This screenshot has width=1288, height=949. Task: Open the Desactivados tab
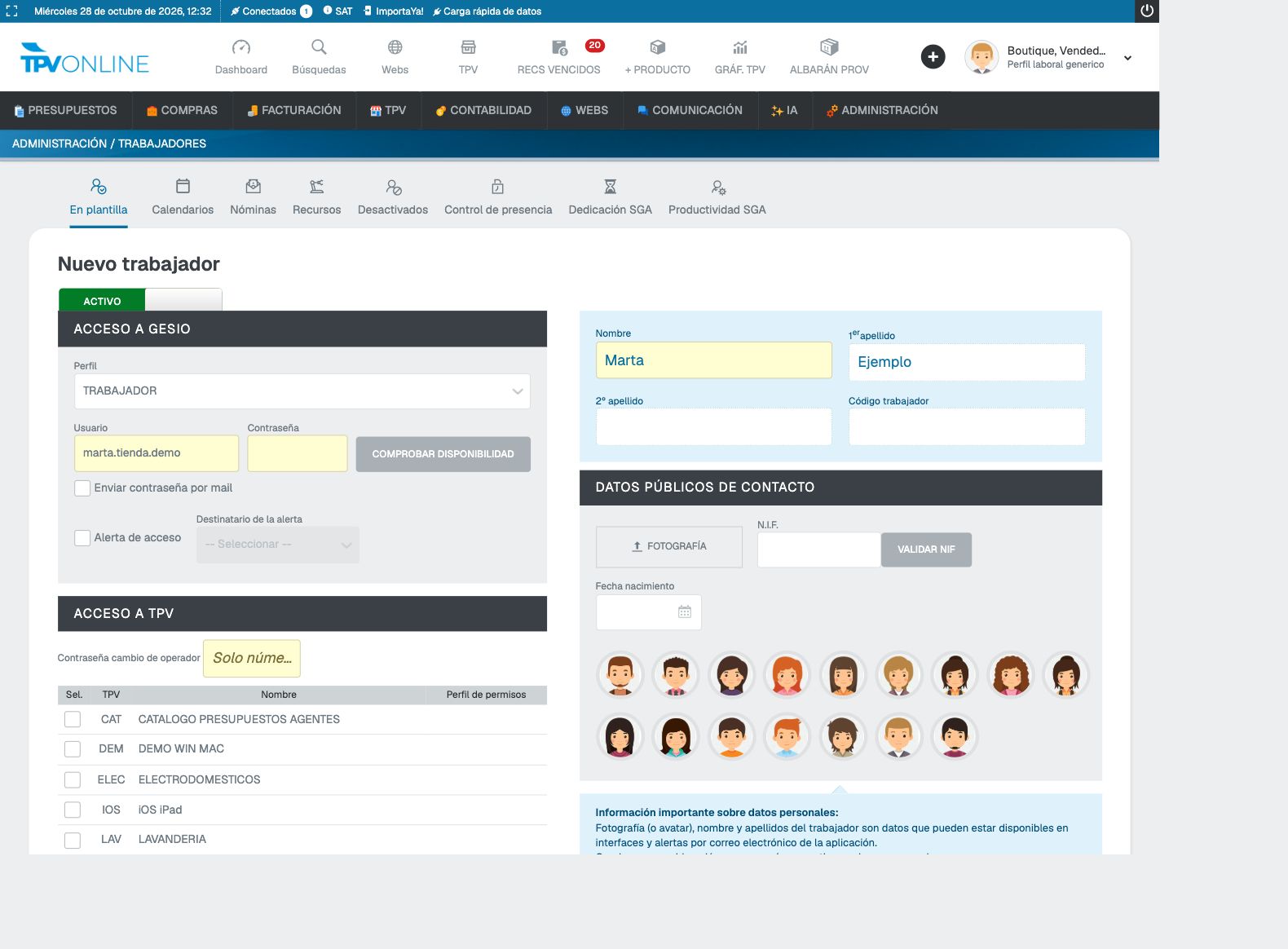(393, 198)
